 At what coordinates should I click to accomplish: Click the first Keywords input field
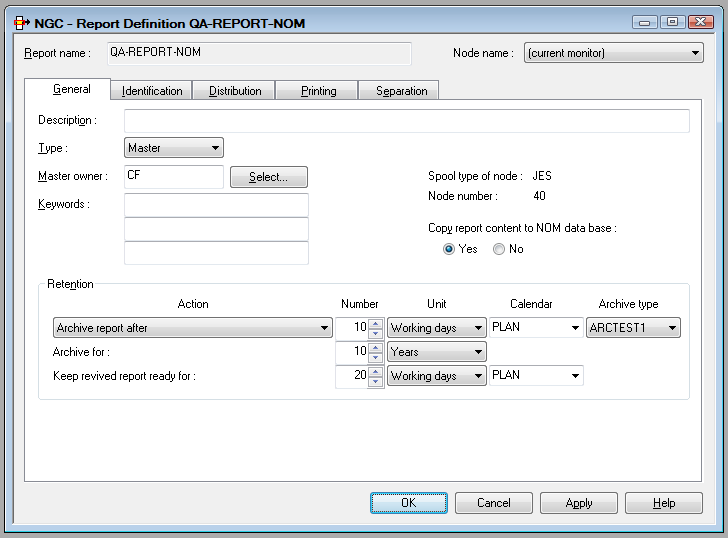pos(216,205)
